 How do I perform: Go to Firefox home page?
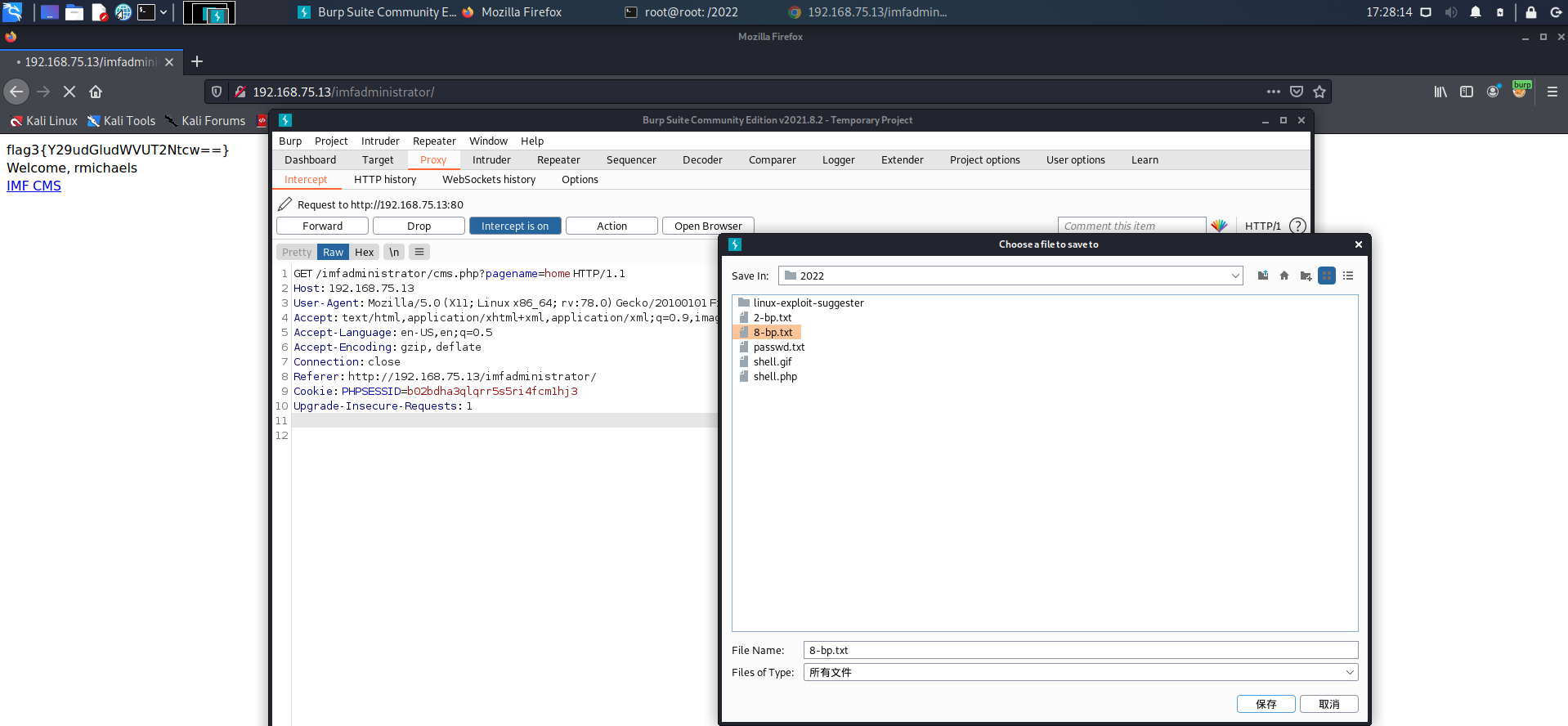(x=96, y=92)
